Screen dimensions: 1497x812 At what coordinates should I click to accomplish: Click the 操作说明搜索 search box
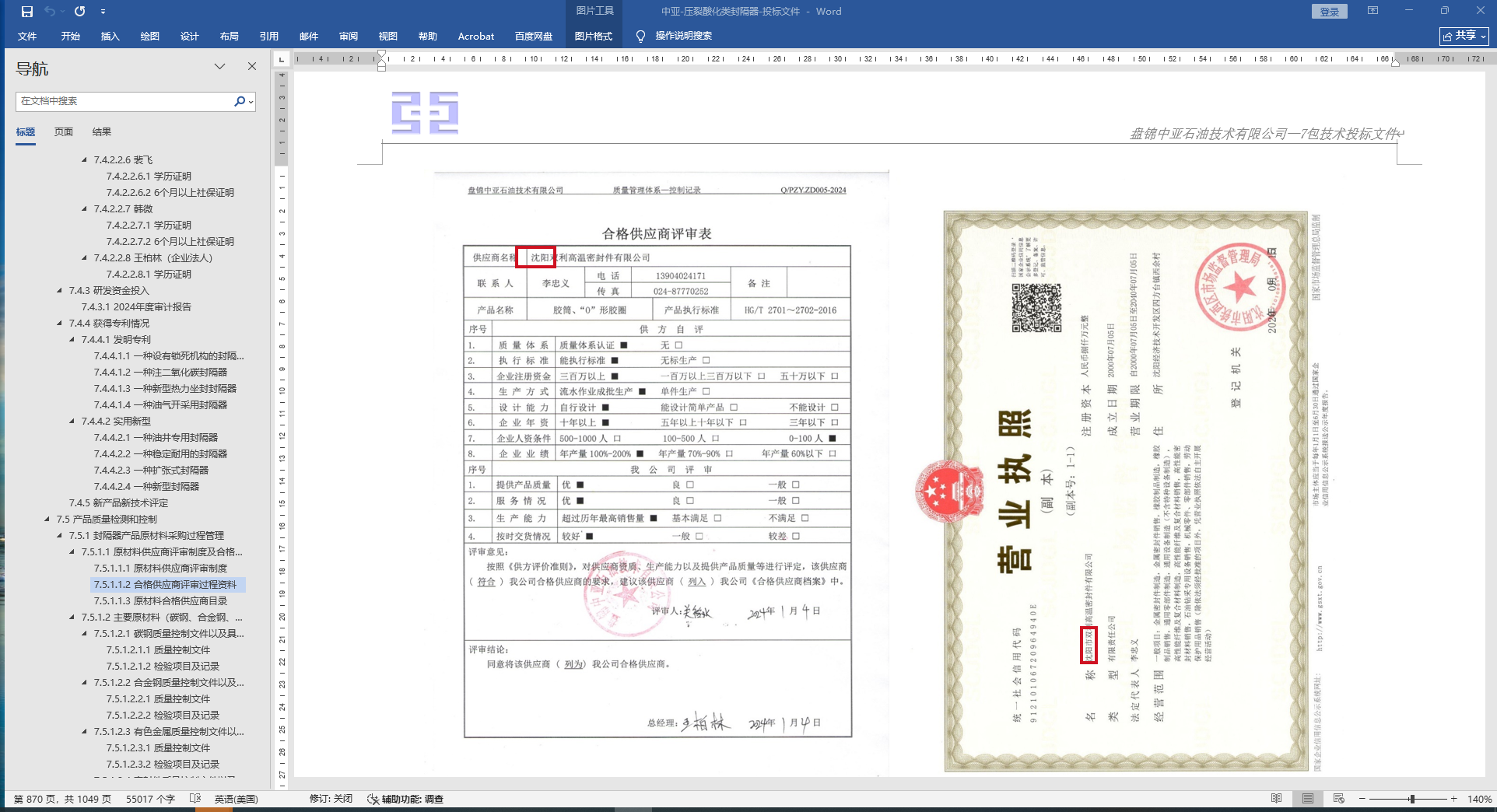(x=684, y=37)
